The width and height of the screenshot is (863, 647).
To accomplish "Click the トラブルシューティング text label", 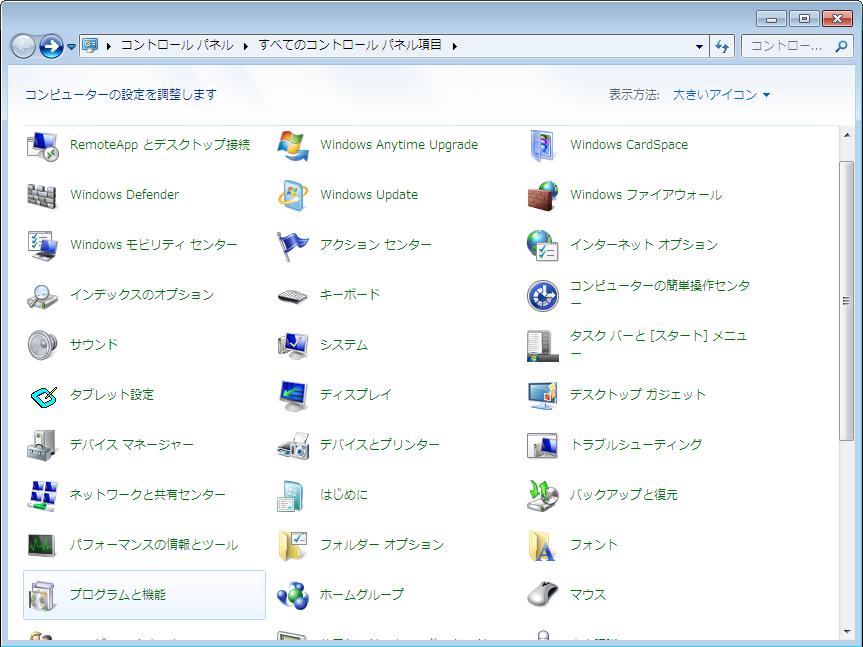I will click(x=636, y=445).
